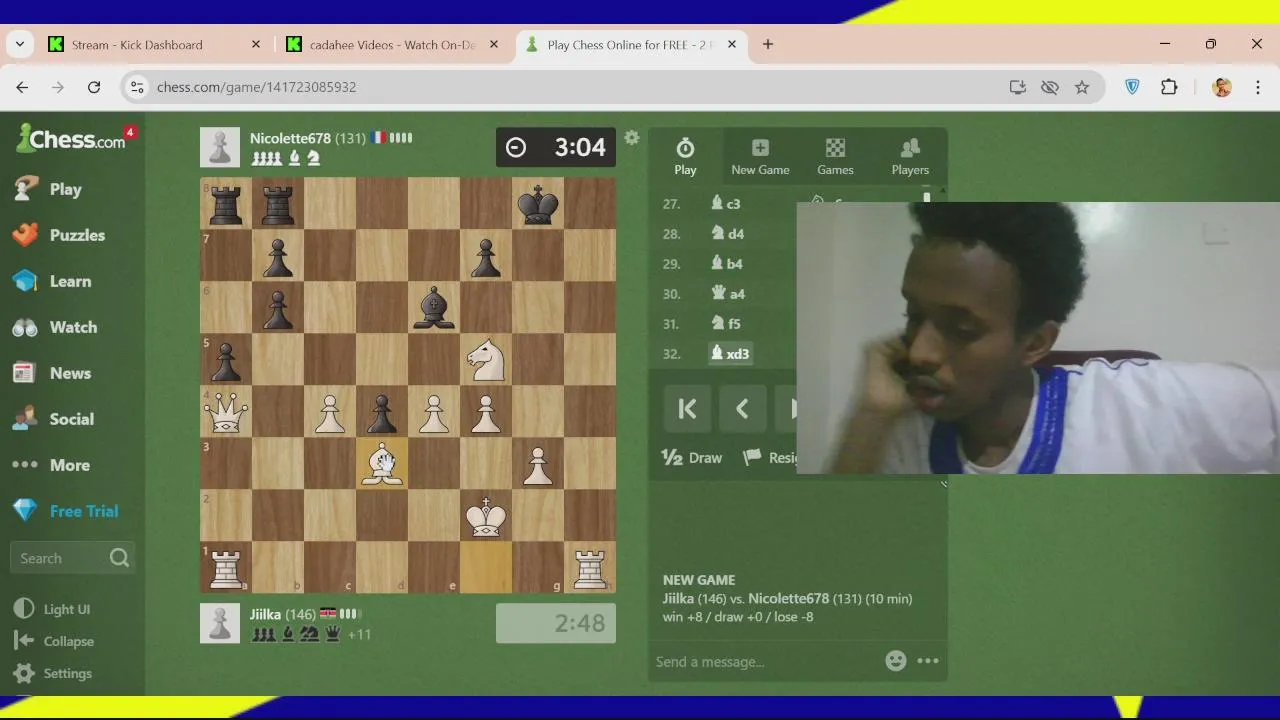The image size is (1280, 720).
Task: Open Chrome three-dot menu
Action: (1258, 87)
